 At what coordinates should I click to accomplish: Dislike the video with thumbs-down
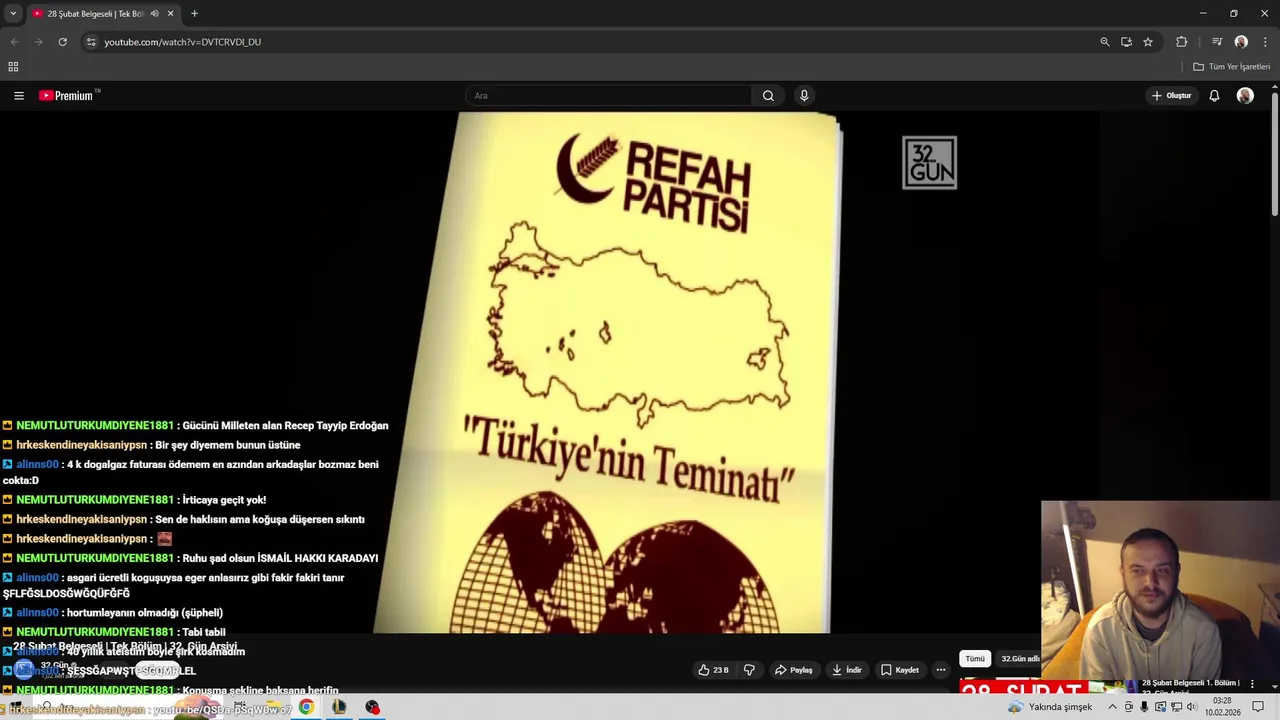pos(749,670)
